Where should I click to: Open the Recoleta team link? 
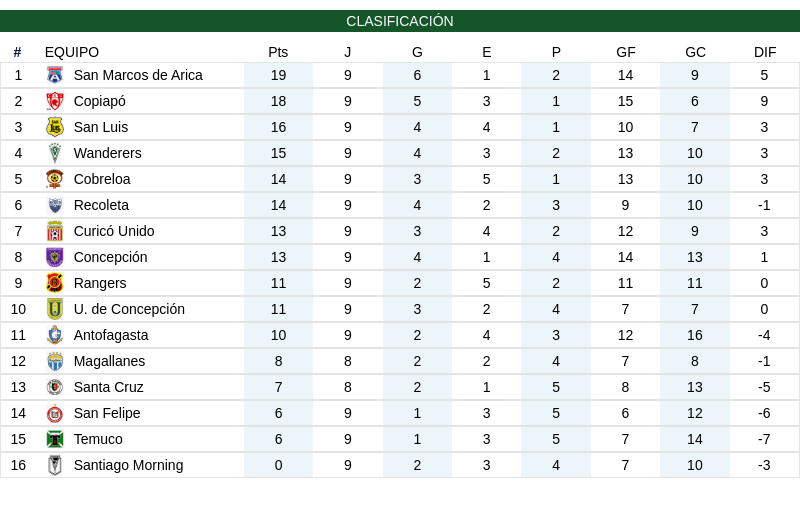101,205
